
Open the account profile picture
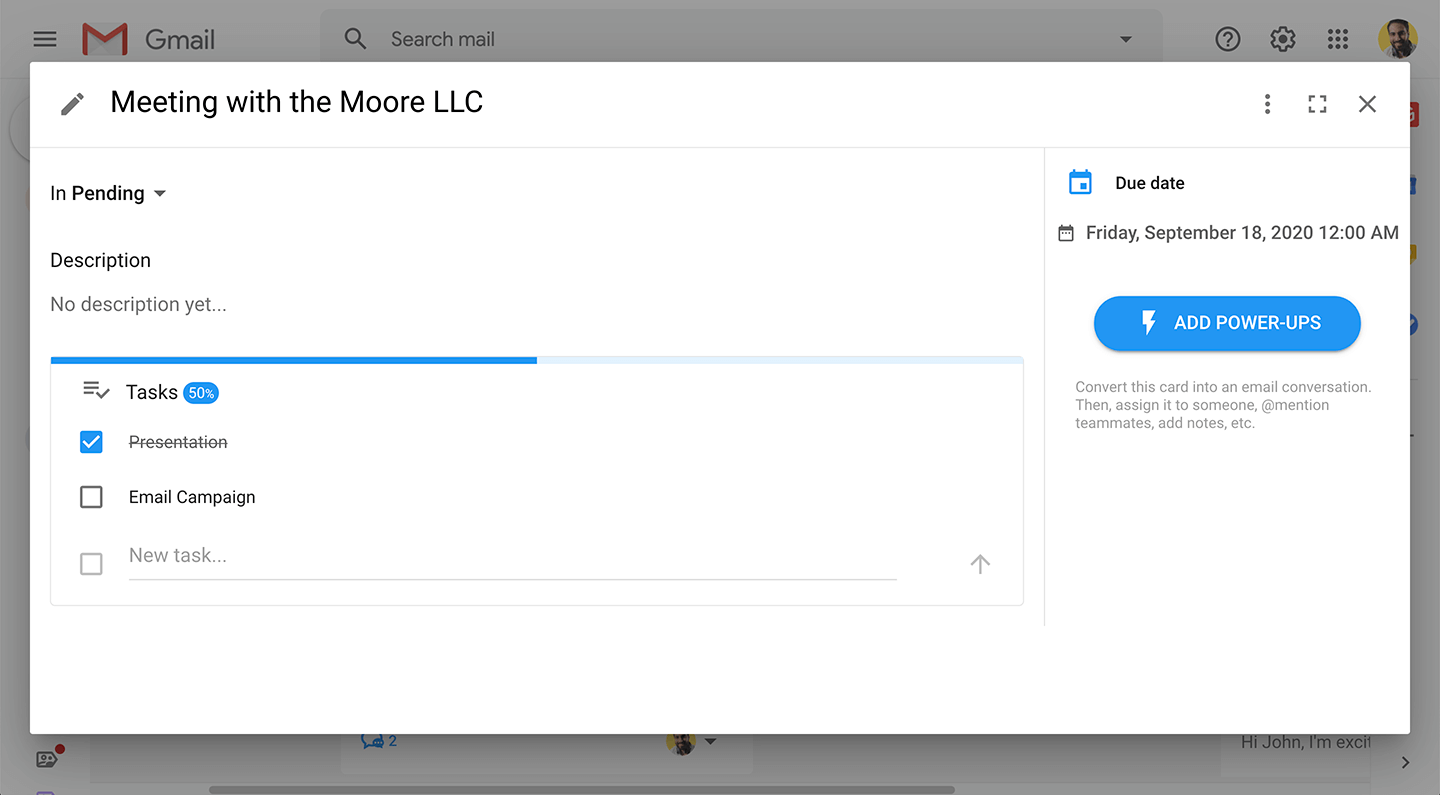pyautogui.click(x=1397, y=39)
